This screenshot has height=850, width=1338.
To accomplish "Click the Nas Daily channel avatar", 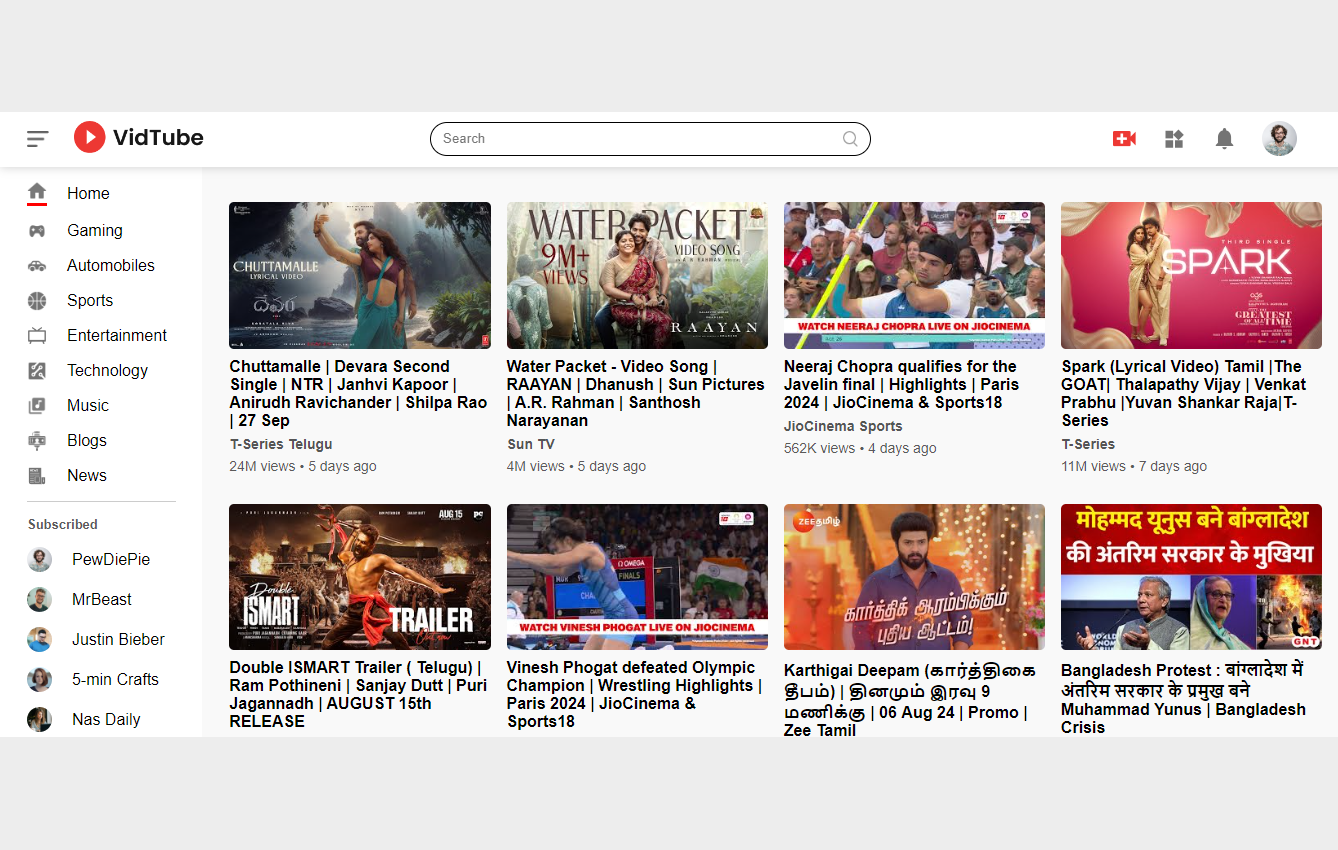I will pos(39,719).
